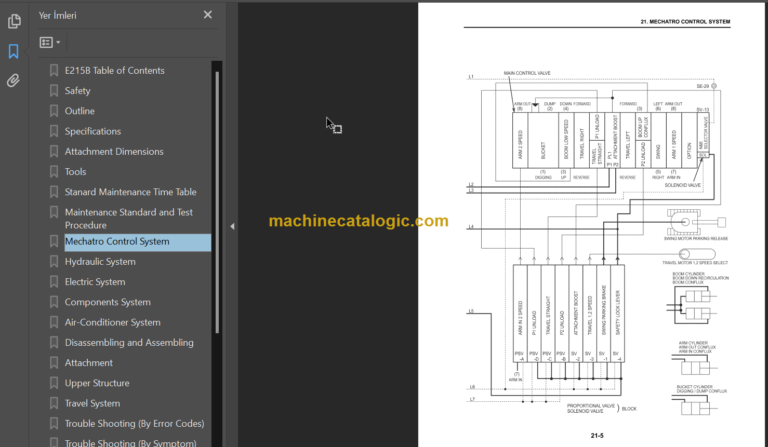
Task: Click bookmark icon beside Disassembling and Assembling
Action: pyautogui.click(x=54, y=343)
